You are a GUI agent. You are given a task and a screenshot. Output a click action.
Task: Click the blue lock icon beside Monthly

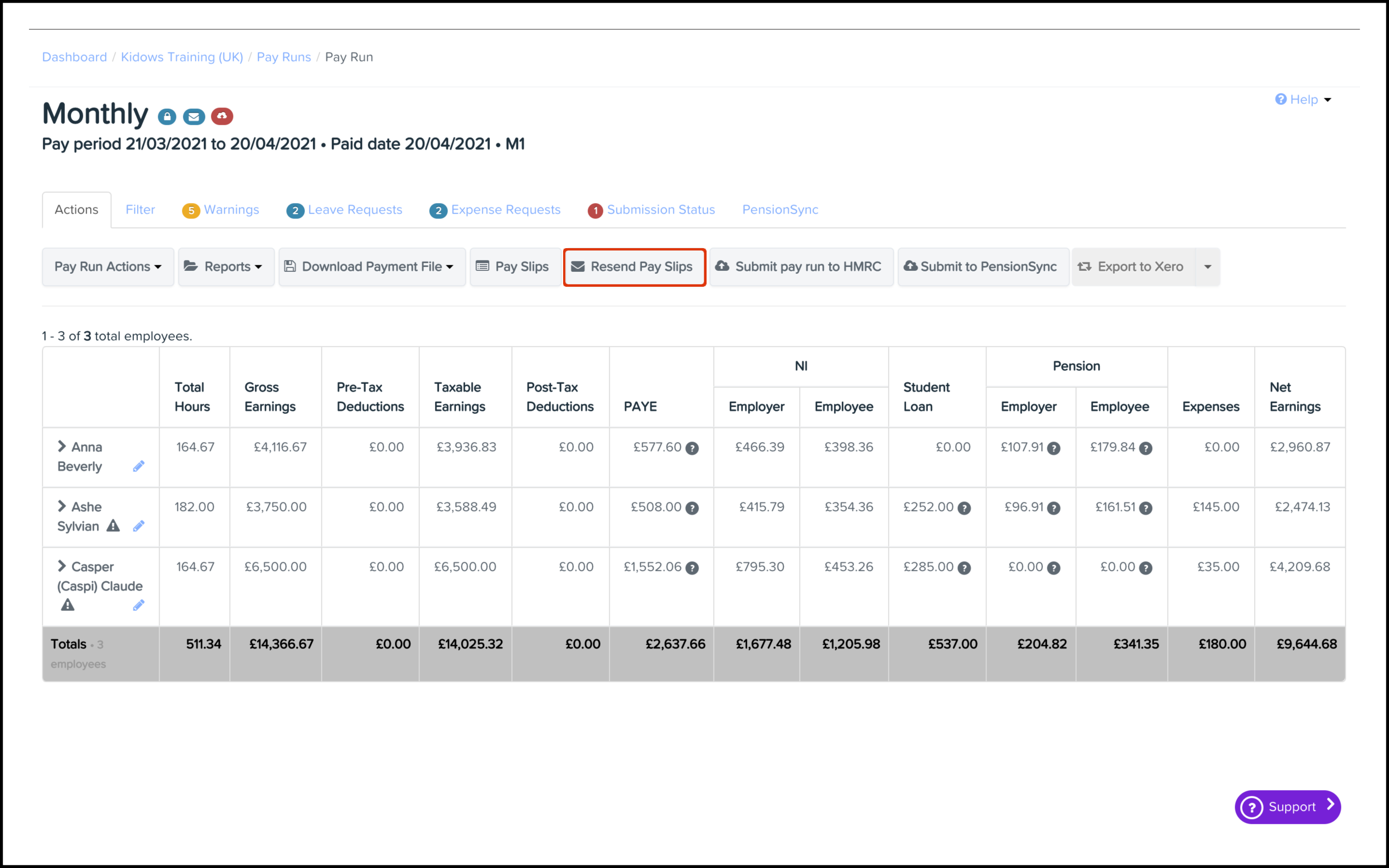[167, 117]
